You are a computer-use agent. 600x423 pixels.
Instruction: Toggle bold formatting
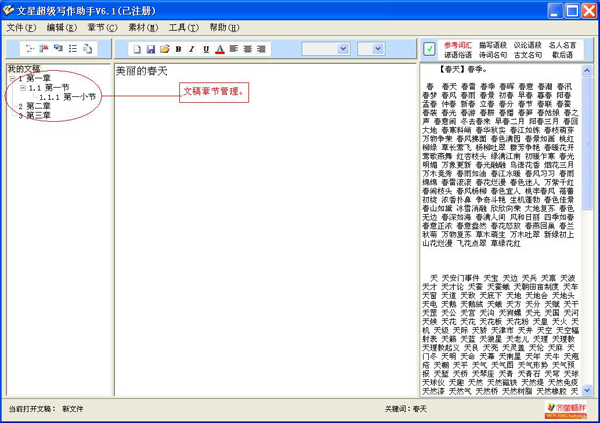(178, 48)
